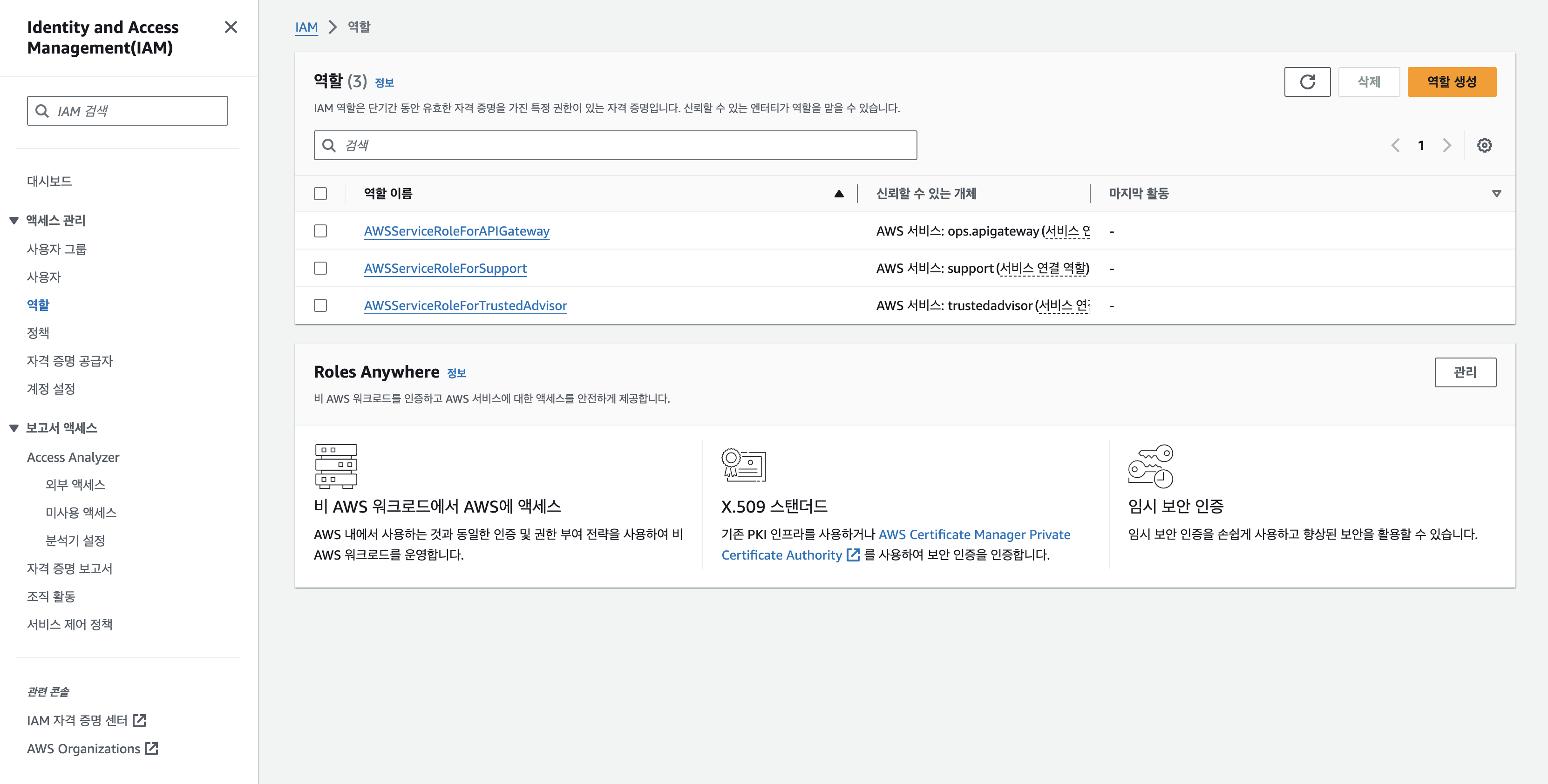Click the roles 검색 search field
1548x784 pixels.
coord(615,145)
